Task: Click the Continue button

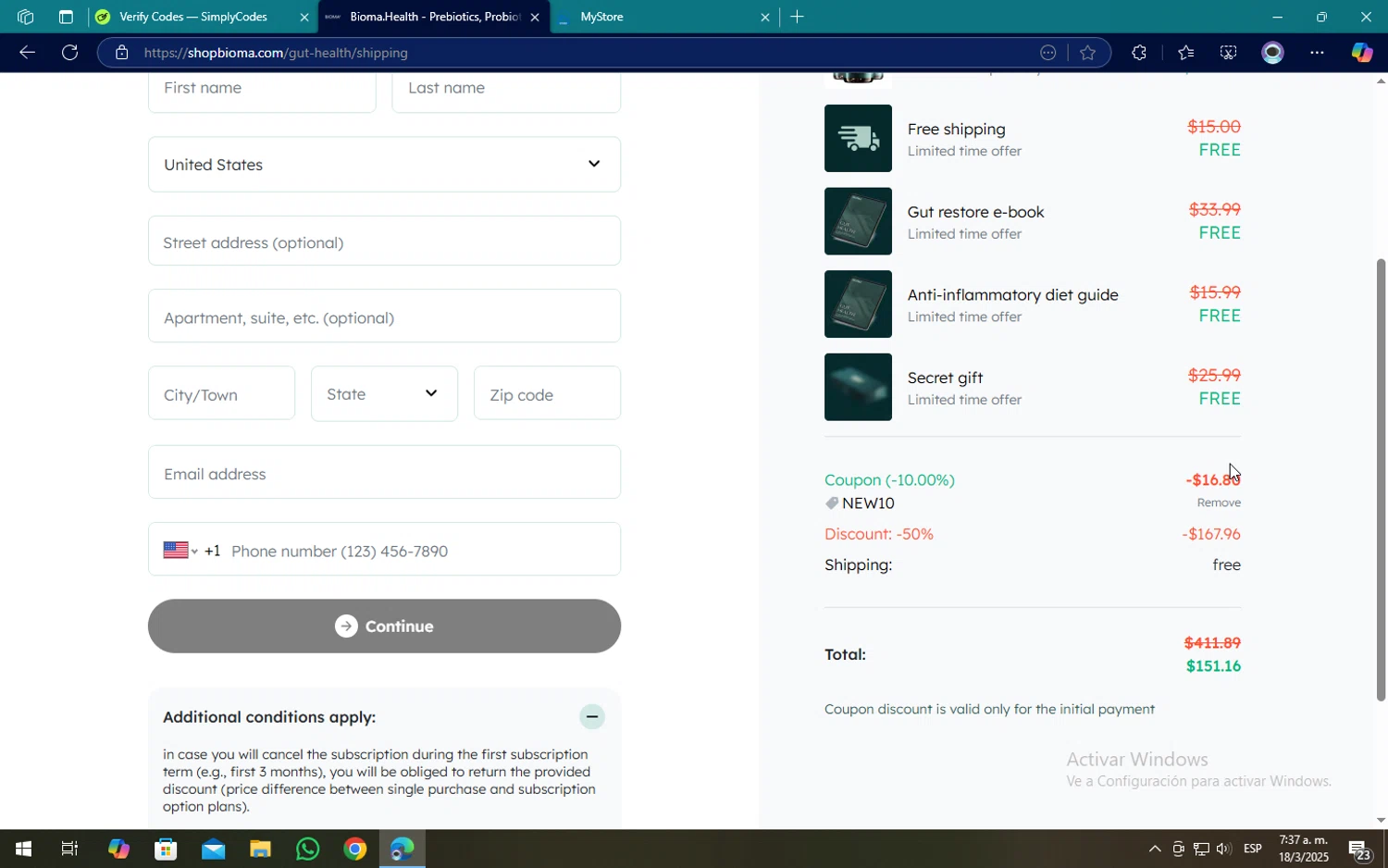Action: coord(384,626)
